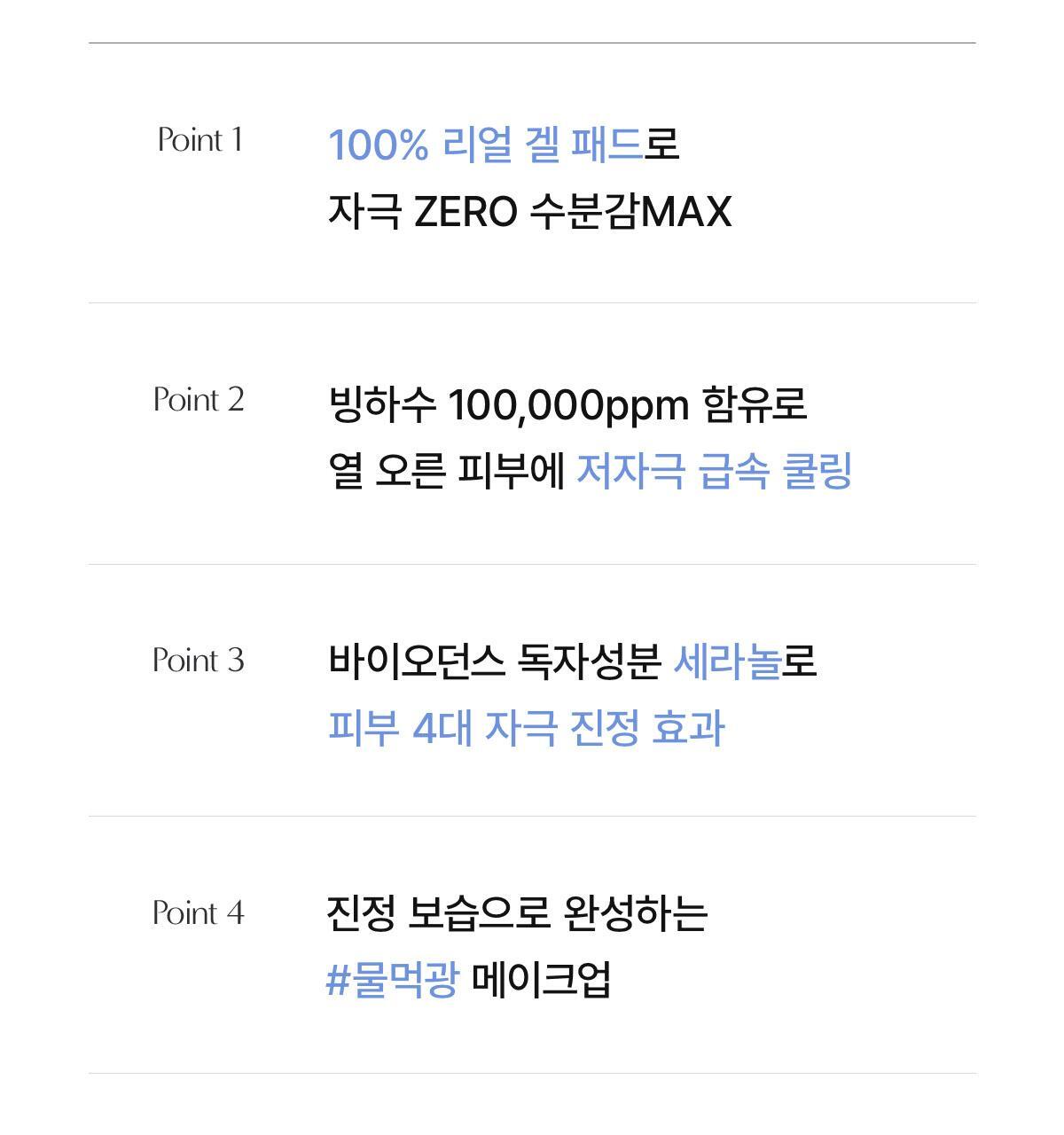Click blue '저자극 급속 쿨링' text
The image size is (1064, 1135).
714,471
